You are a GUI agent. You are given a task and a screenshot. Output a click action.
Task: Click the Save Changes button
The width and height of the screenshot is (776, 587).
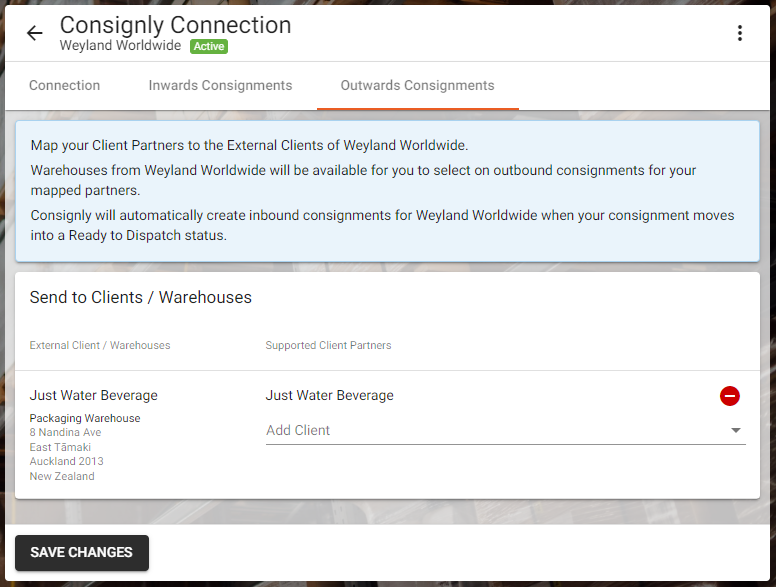point(82,552)
